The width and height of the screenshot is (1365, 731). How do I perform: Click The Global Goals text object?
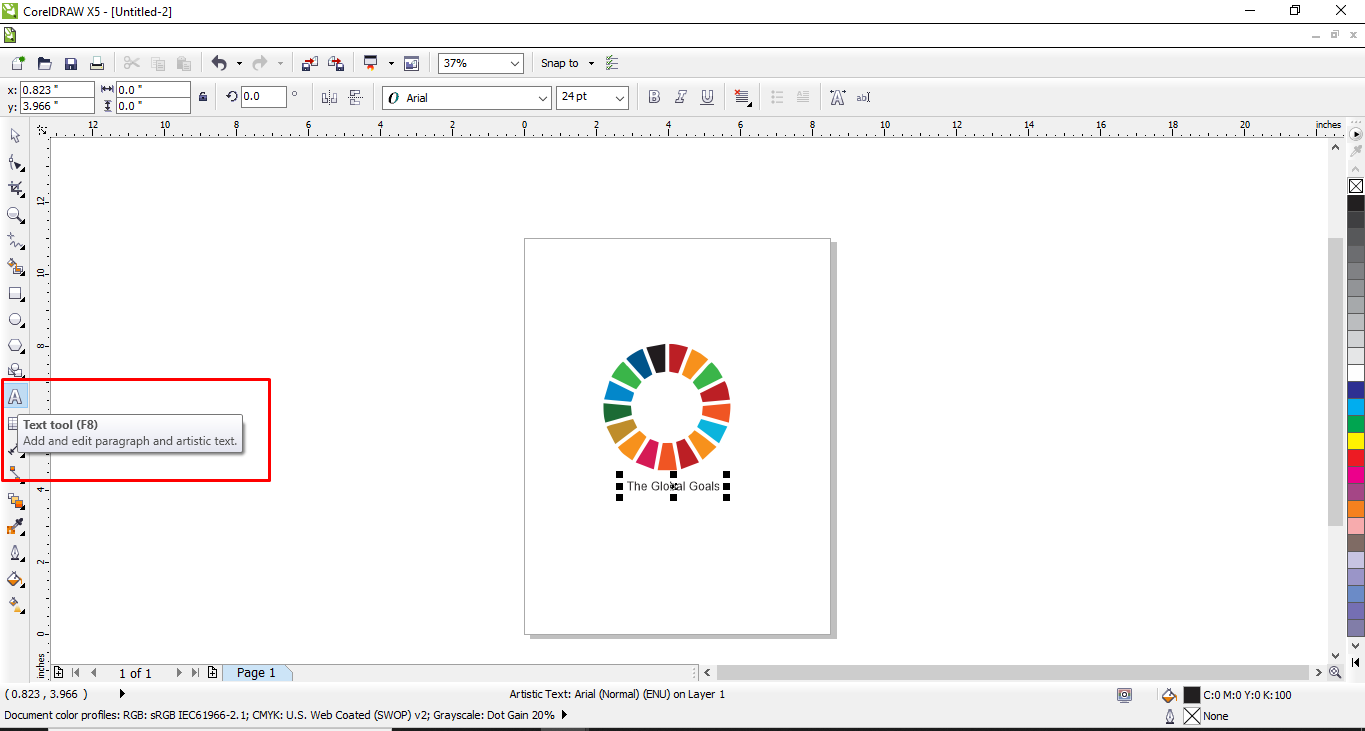tap(673, 486)
